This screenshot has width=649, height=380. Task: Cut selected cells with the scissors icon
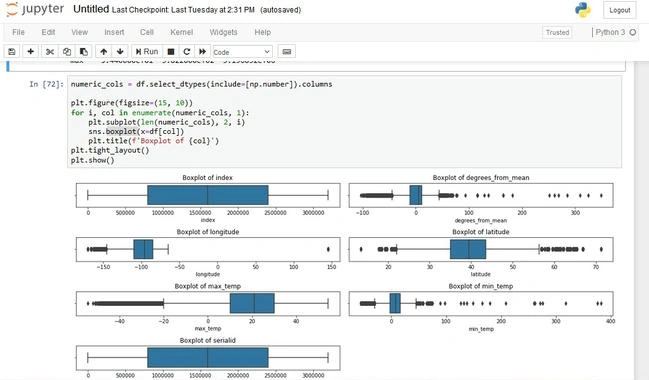pyautogui.click(x=50, y=52)
